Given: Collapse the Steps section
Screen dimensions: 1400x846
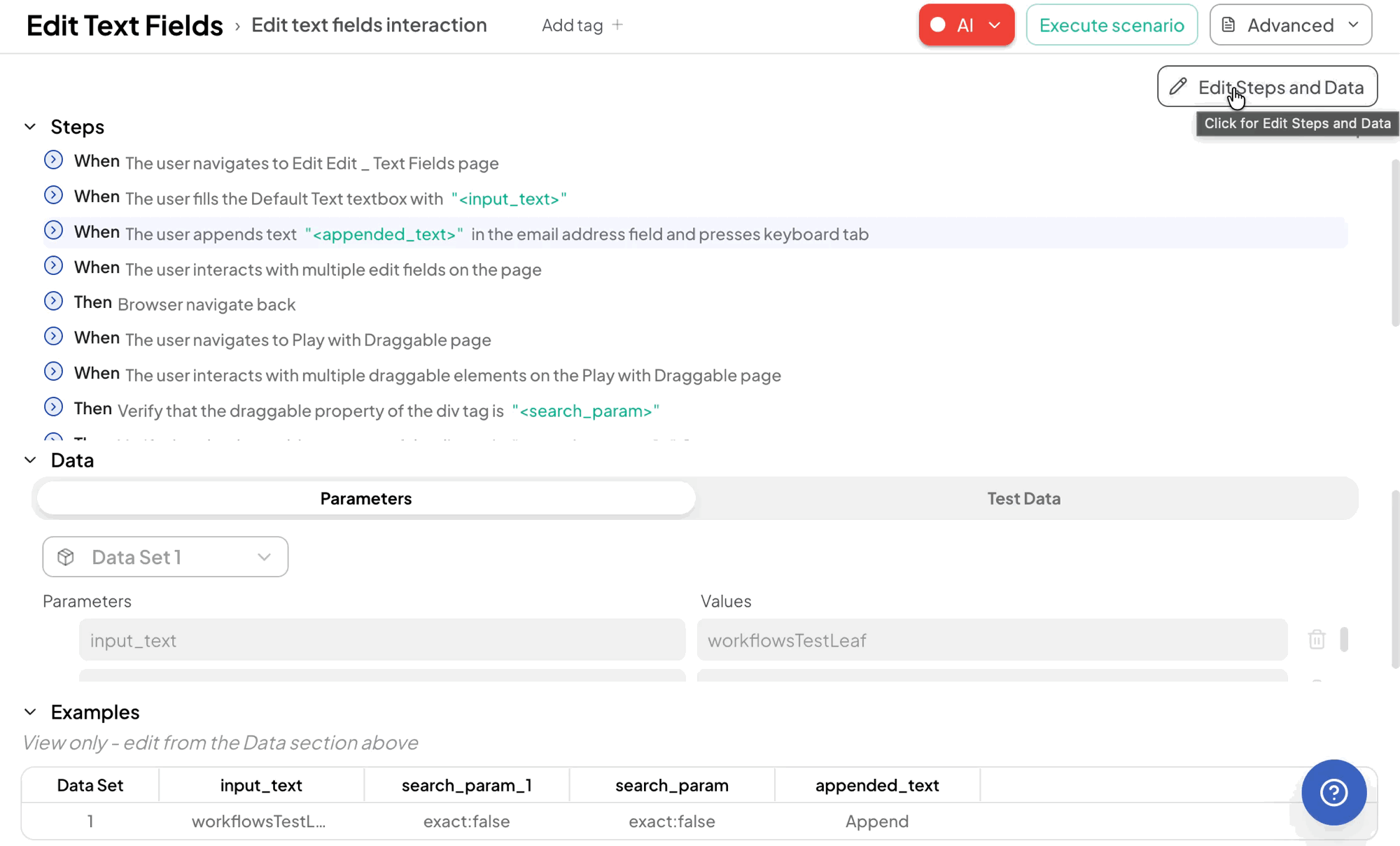Looking at the screenshot, I should [30, 127].
